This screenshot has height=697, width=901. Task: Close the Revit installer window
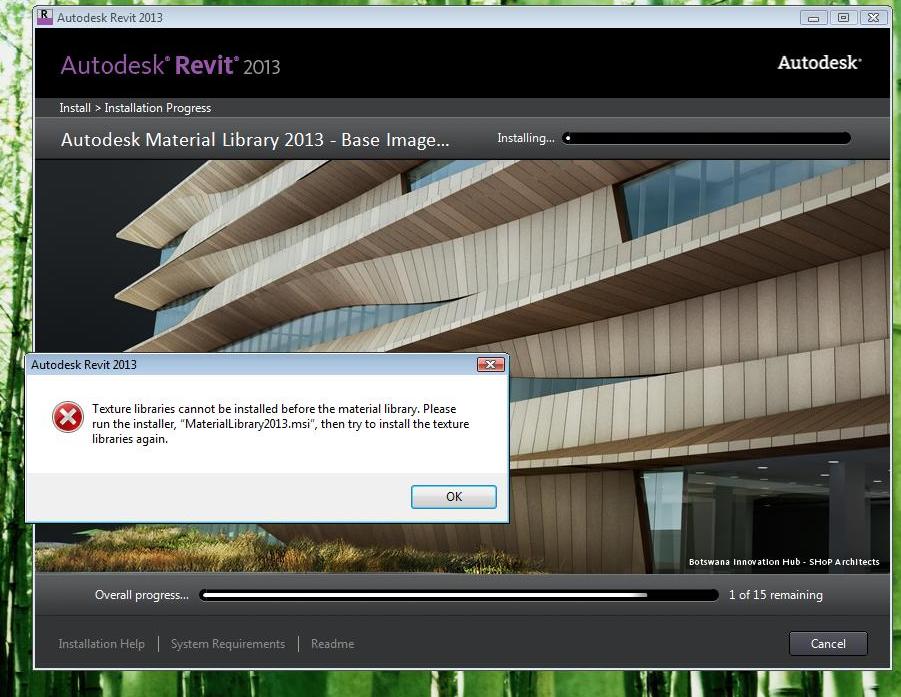pos(873,18)
